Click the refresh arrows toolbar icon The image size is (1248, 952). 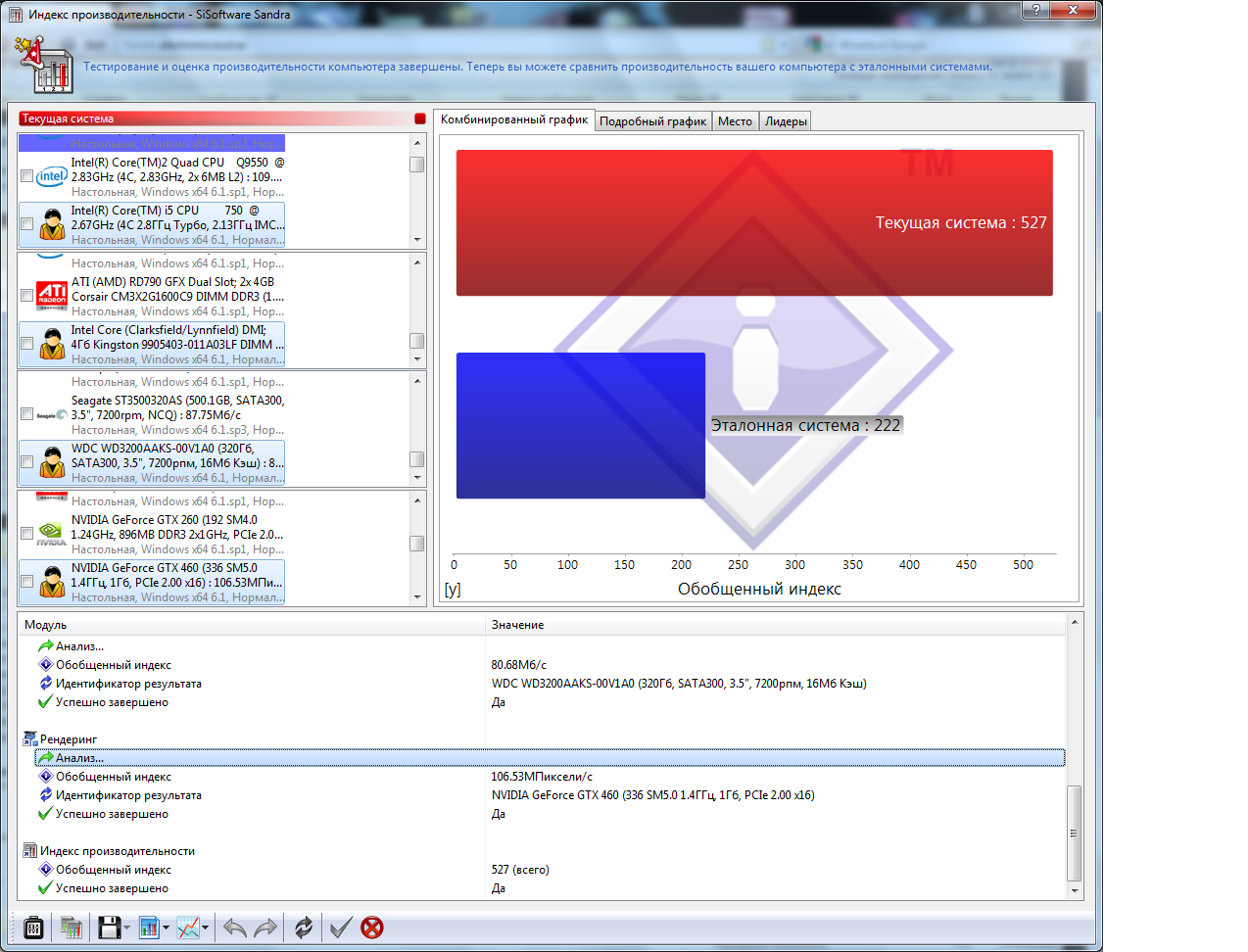[x=304, y=928]
